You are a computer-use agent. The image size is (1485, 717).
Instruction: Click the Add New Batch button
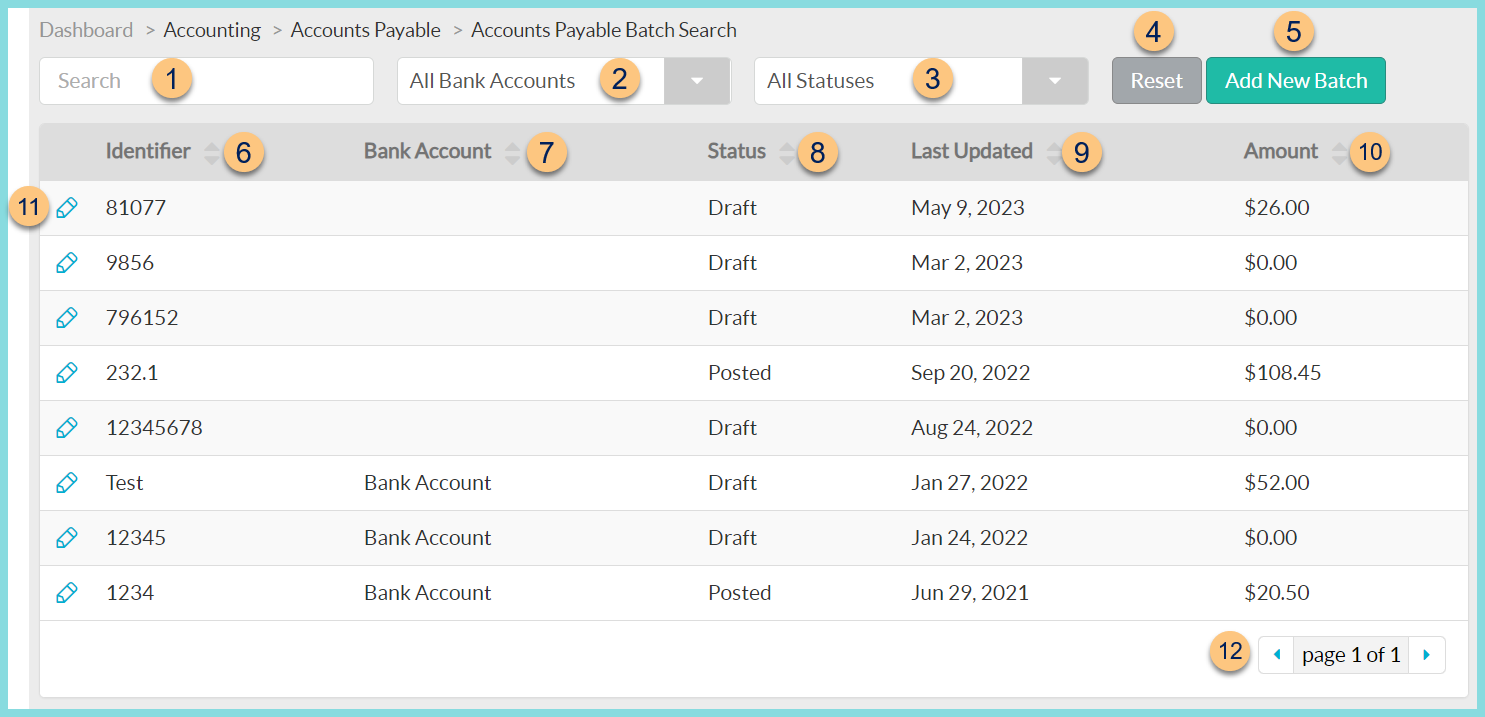pos(1296,80)
